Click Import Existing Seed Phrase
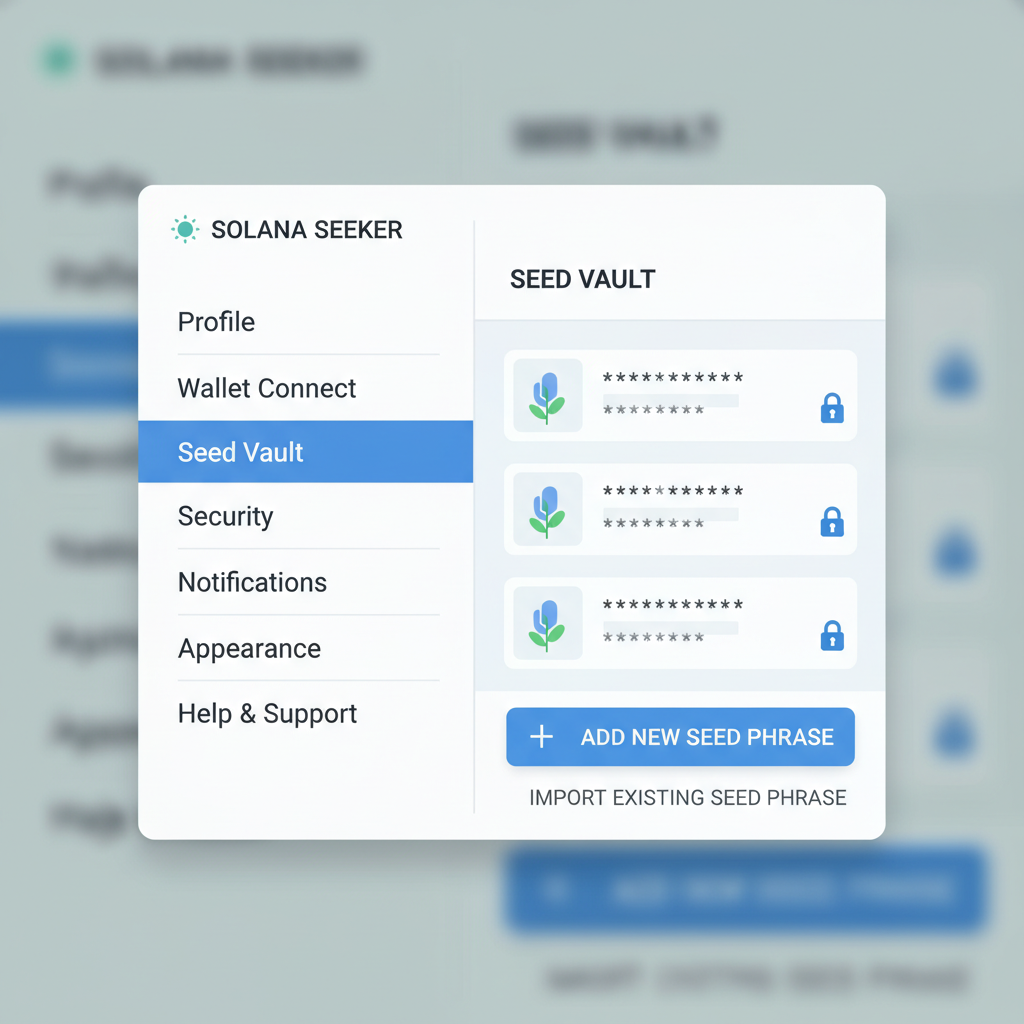This screenshot has height=1024, width=1024. (688, 797)
